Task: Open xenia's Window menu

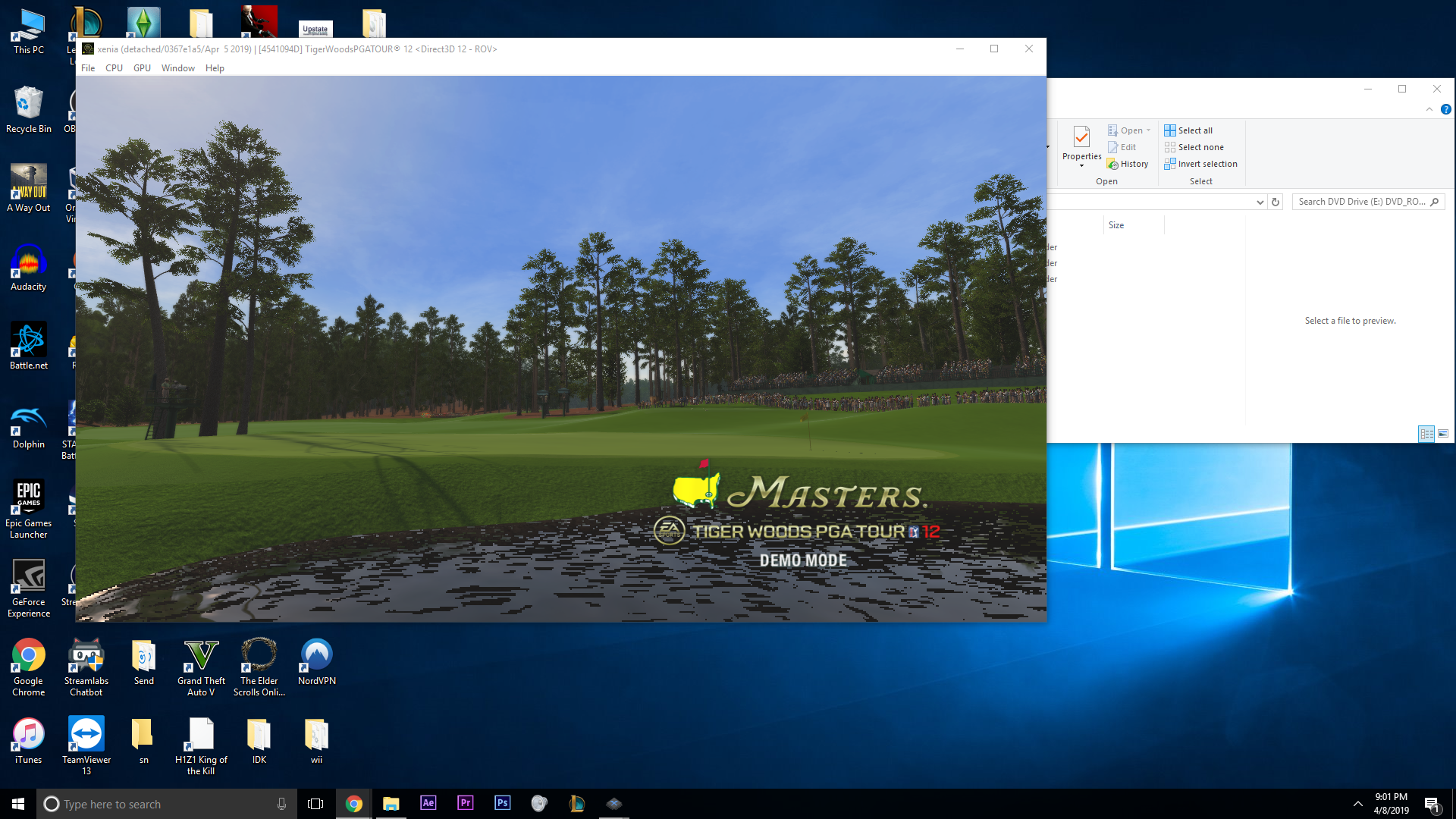Action: click(177, 68)
